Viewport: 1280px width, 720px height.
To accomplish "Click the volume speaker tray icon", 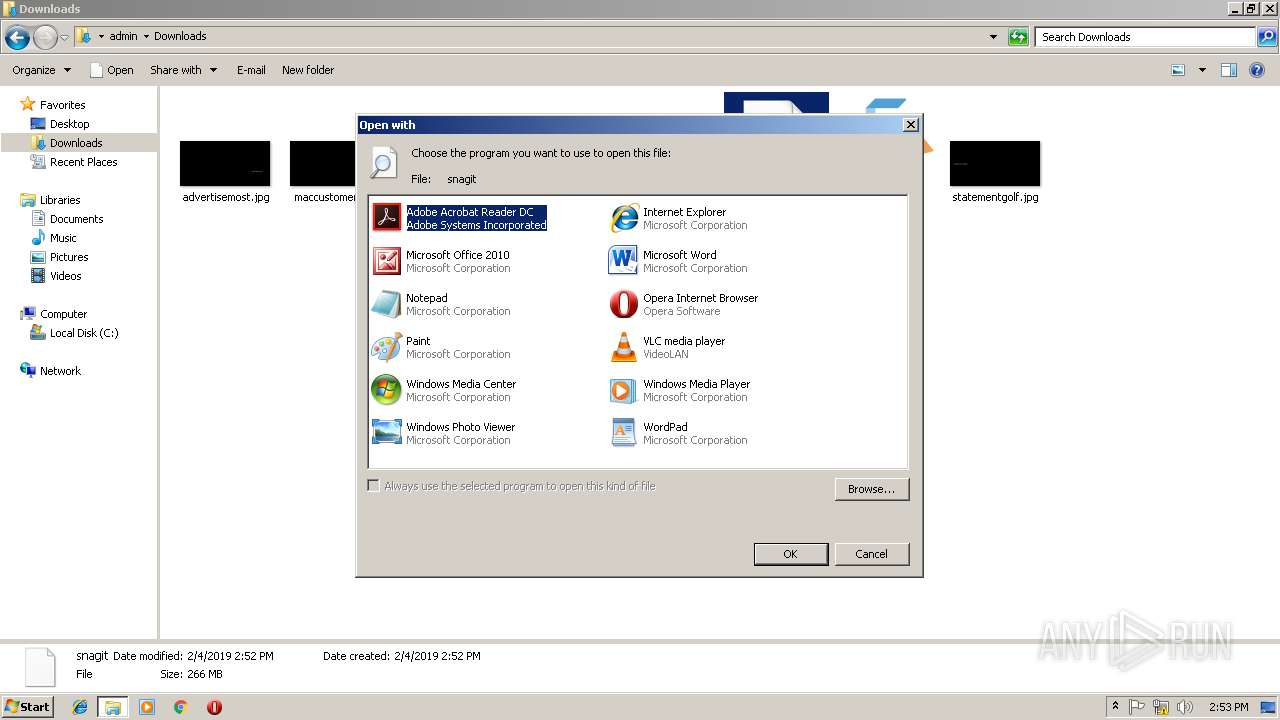I will coord(1185,707).
